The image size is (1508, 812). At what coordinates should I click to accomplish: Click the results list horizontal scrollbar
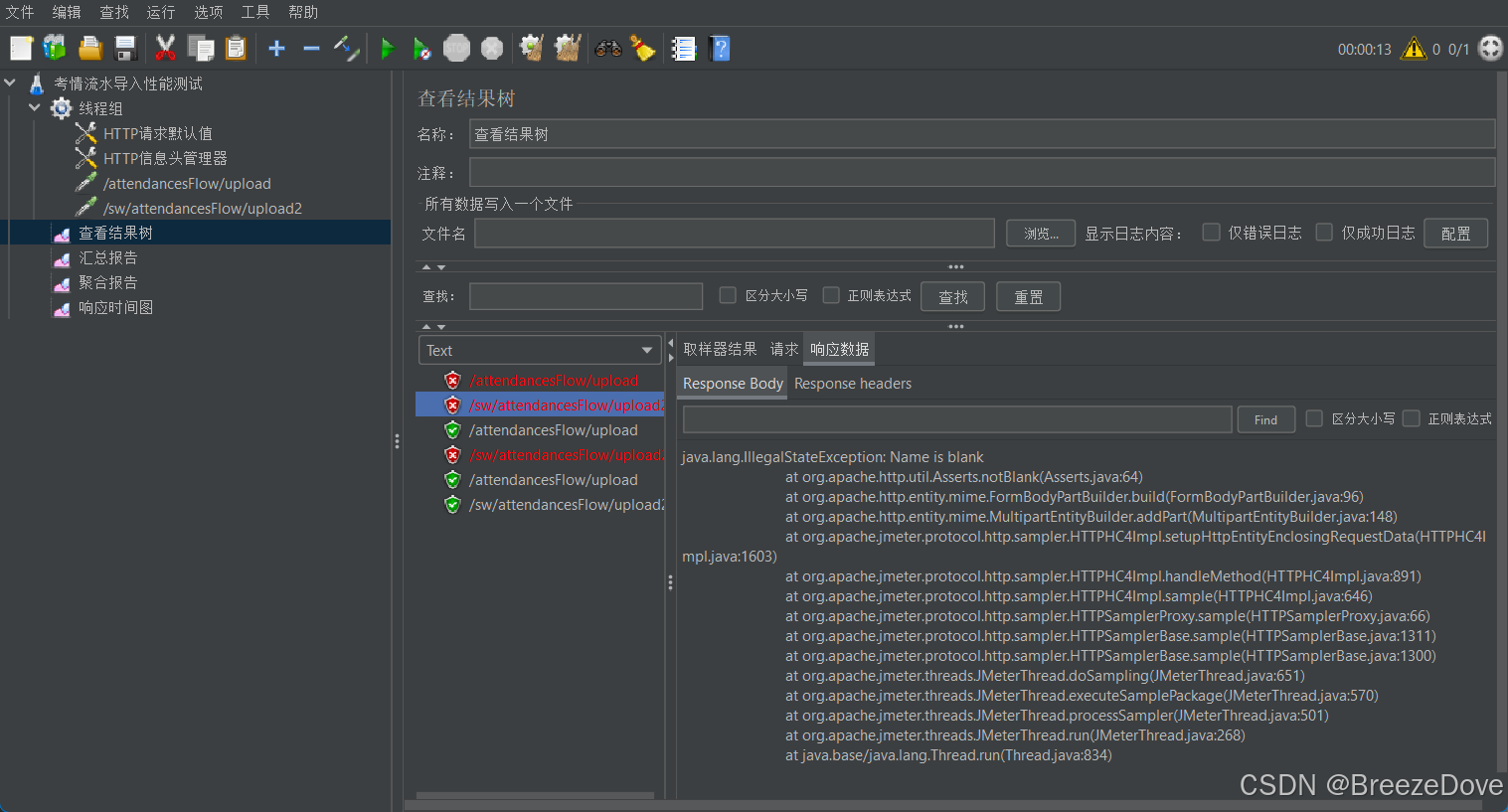(x=535, y=795)
